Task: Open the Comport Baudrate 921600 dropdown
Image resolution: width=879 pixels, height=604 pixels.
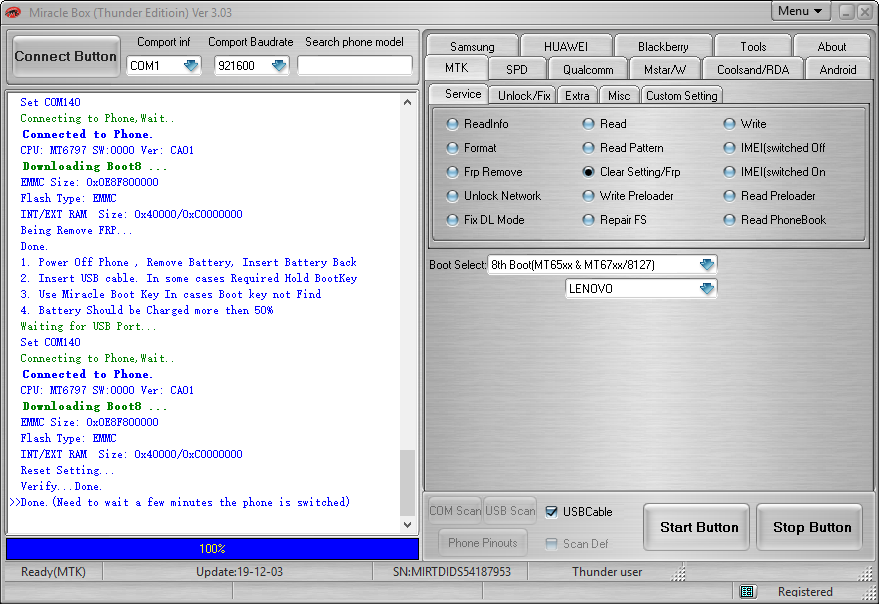Action: [279, 66]
